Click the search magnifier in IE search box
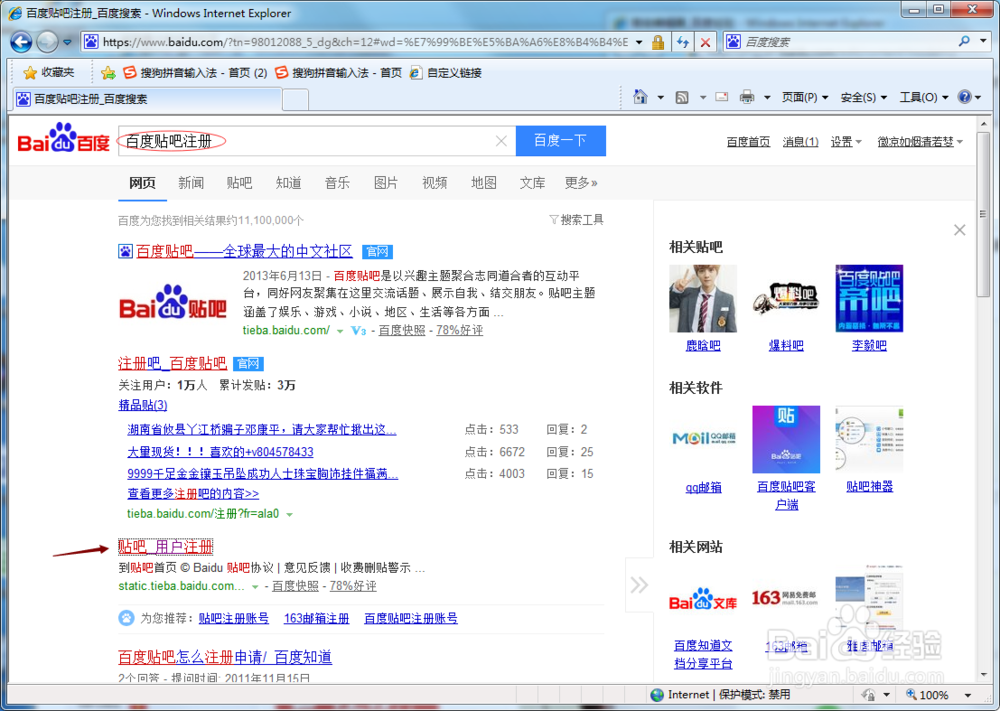This screenshot has height=711, width=1000. 964,41
